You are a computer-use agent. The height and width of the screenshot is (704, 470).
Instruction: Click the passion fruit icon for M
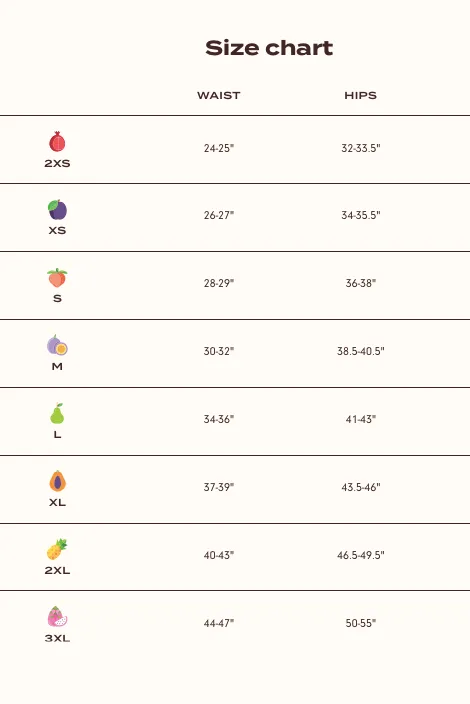coord(57,345)
